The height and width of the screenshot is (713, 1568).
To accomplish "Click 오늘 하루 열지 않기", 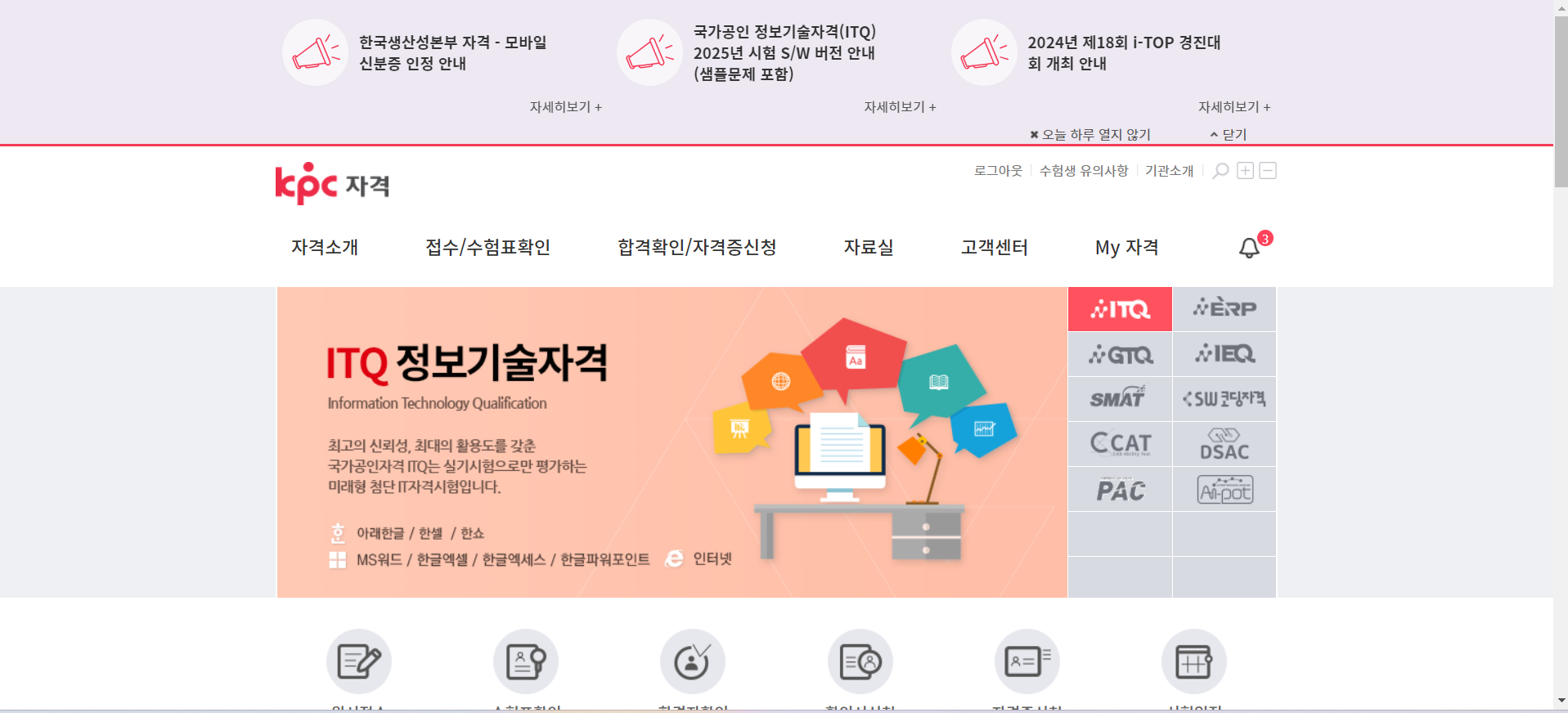I will pos(1090,135).
